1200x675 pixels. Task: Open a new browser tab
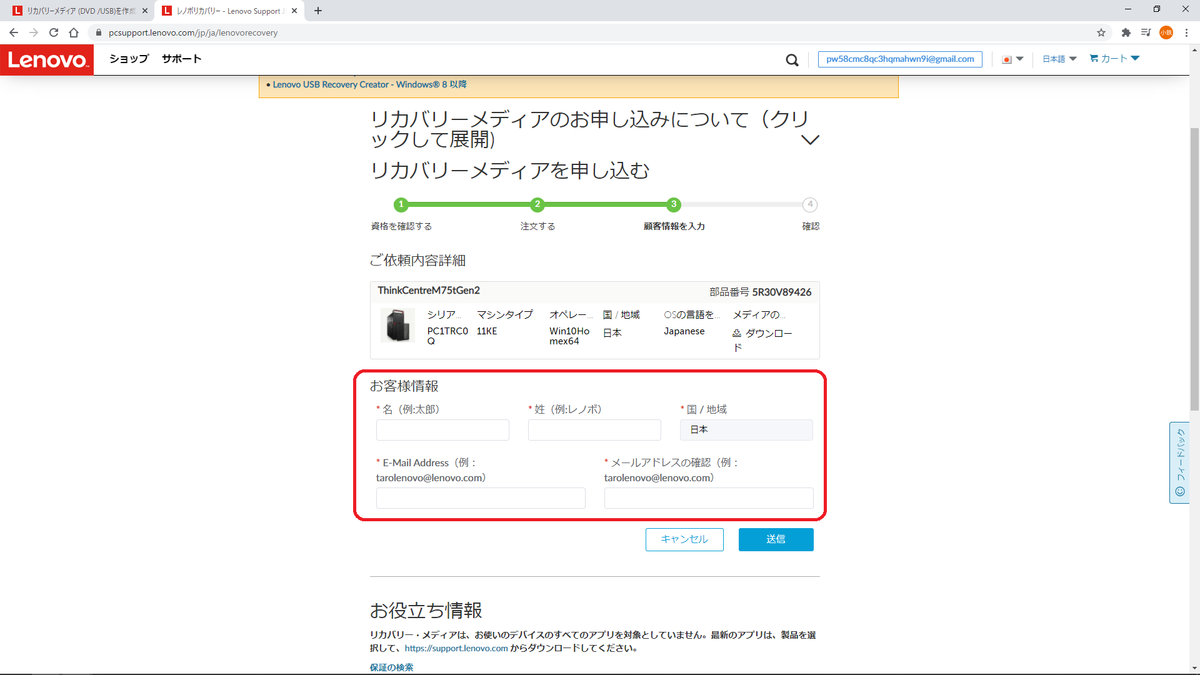click(x=318, y=10)
